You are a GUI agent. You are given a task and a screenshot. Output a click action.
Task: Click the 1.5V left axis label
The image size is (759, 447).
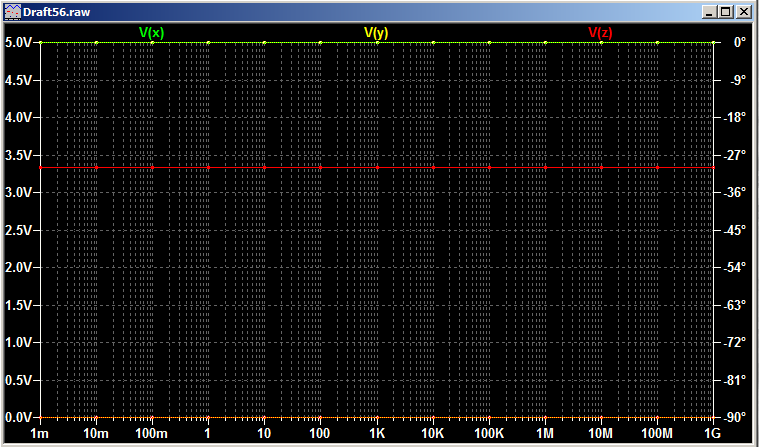pos(19,305)
